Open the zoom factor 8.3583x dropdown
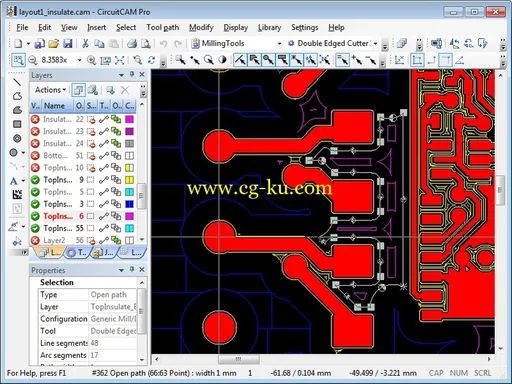Viewport: 512px width, 384px height. click(79, 60)
